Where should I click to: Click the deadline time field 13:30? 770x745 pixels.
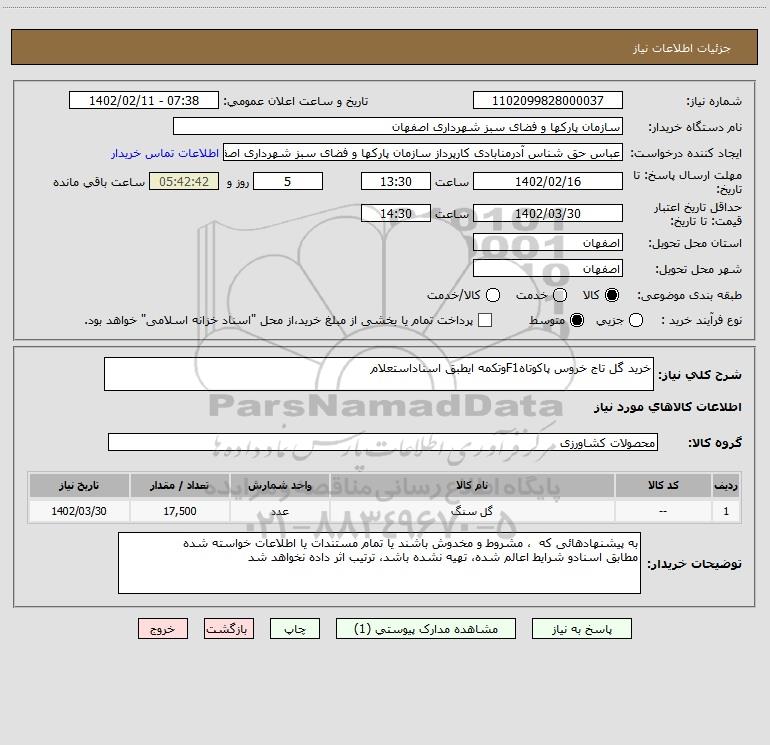[395, 181]
